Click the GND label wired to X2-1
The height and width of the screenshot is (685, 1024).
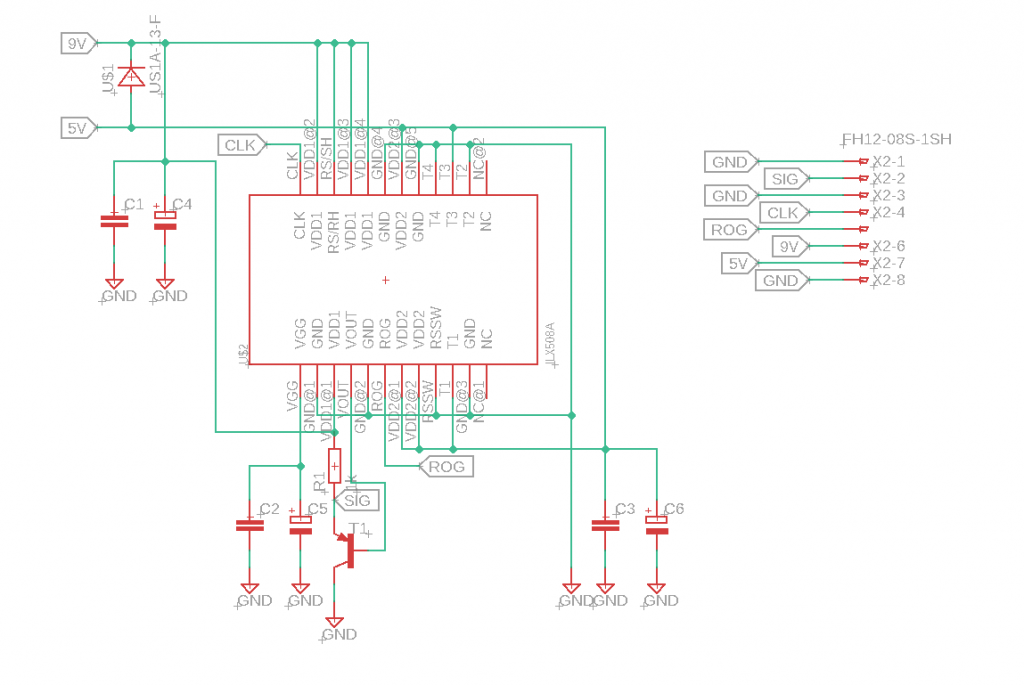pyautogui.click(x=731, y=162)
